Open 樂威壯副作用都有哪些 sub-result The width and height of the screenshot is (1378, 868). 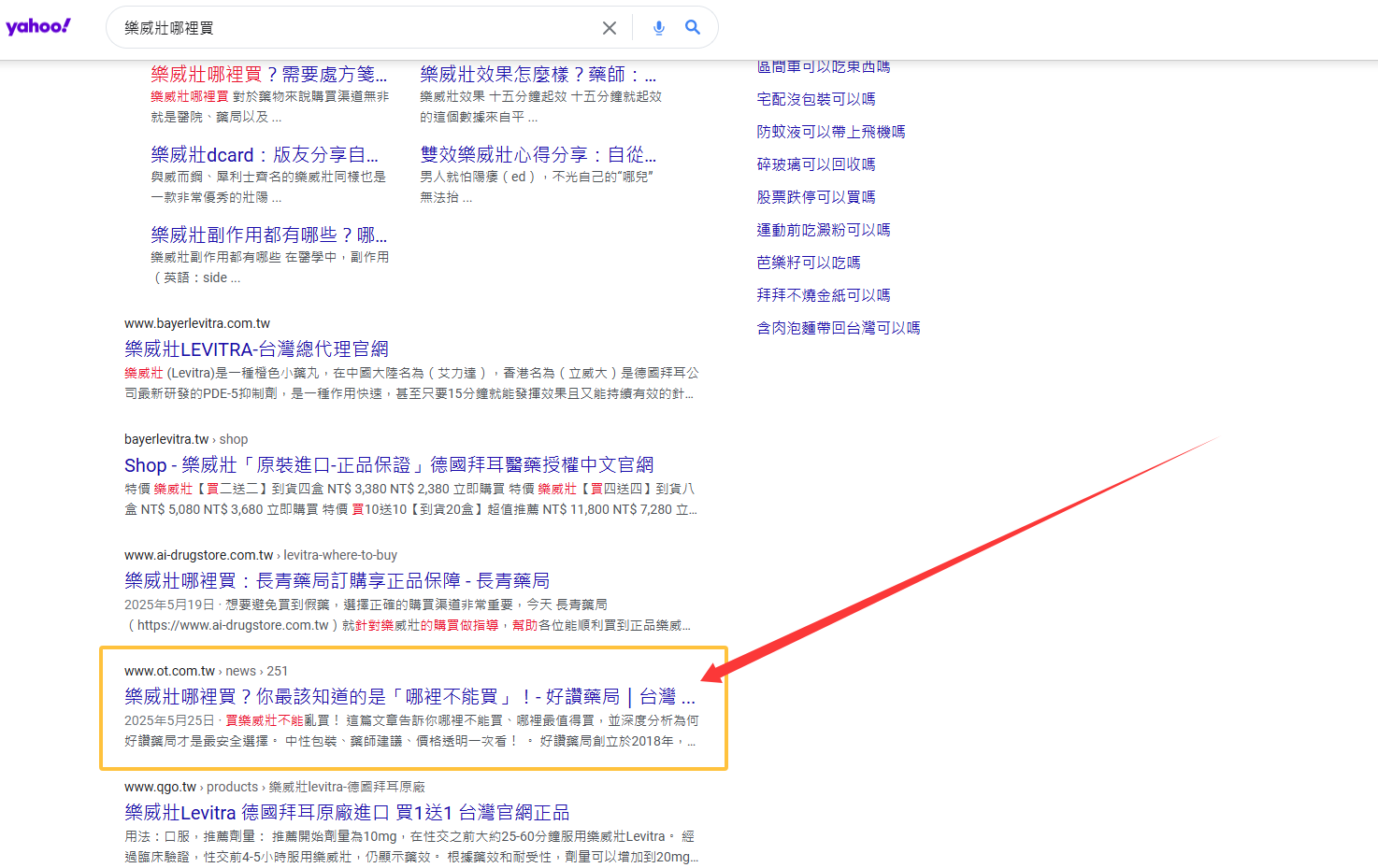(268, 235)
